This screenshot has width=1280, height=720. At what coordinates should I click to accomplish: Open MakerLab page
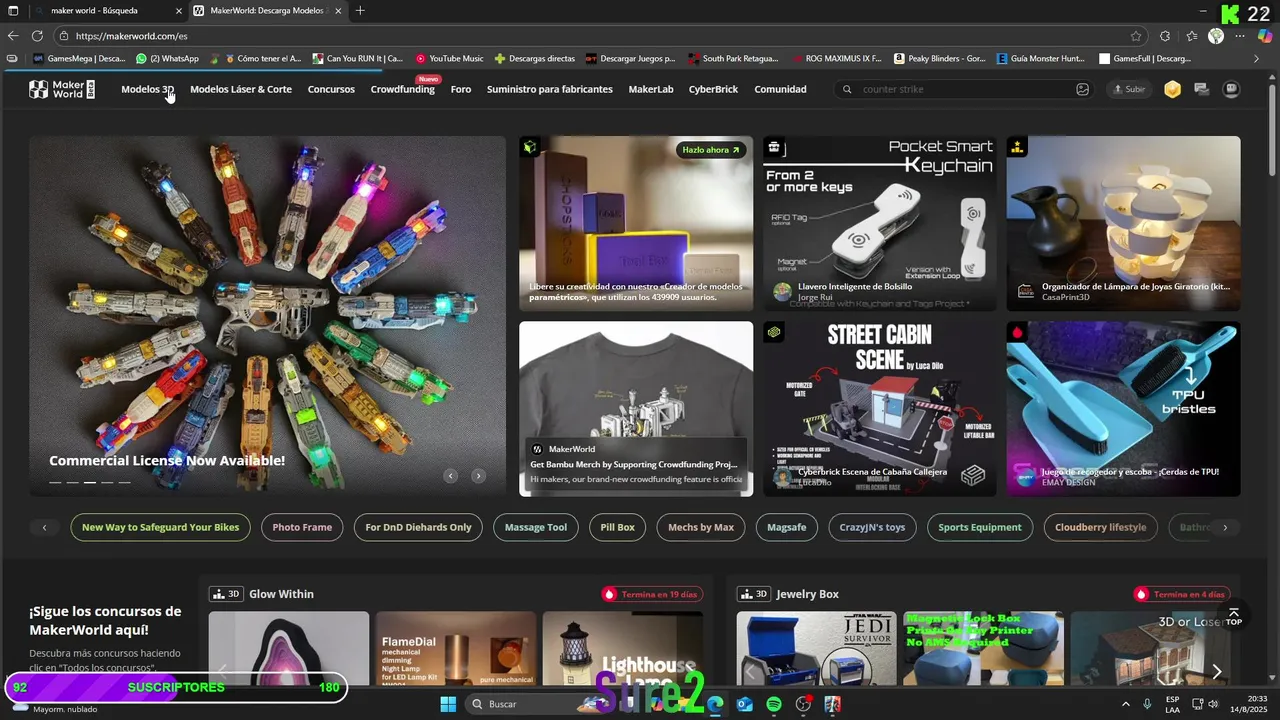[x=651, y=89]
